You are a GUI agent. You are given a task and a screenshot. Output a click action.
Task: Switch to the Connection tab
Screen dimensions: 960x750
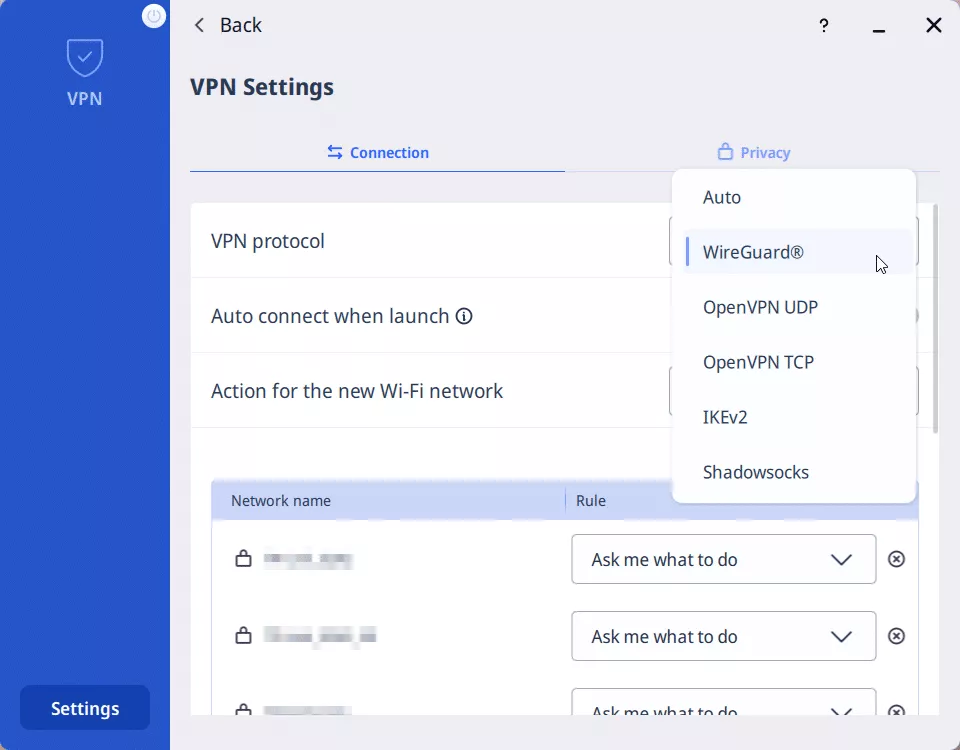tap(377, 153)
